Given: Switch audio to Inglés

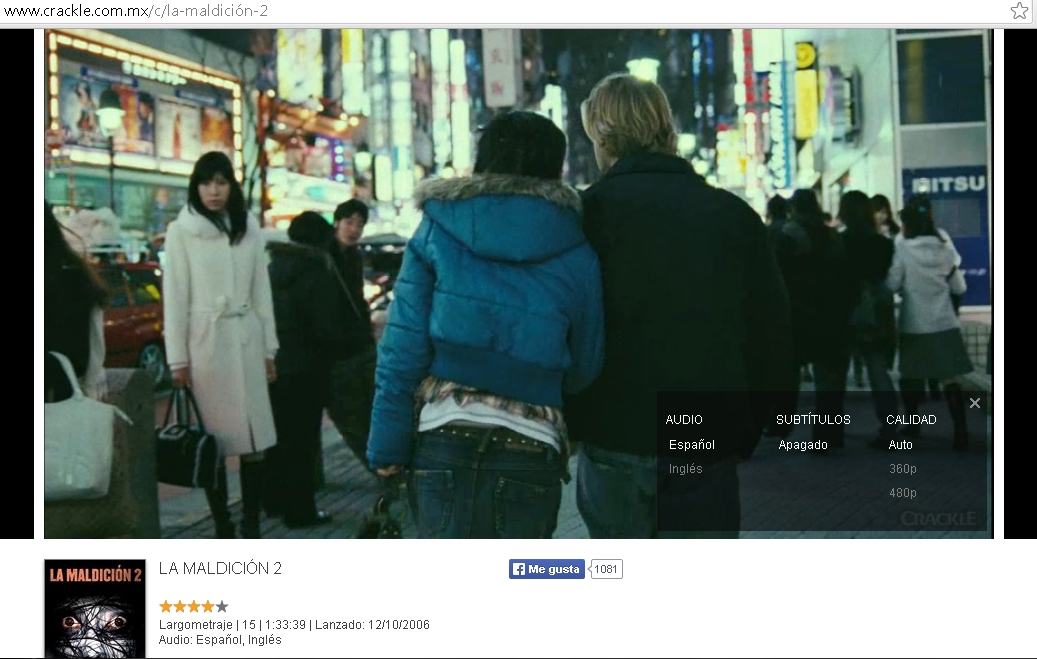Looking at the screenshot, I should coord(685,468).
